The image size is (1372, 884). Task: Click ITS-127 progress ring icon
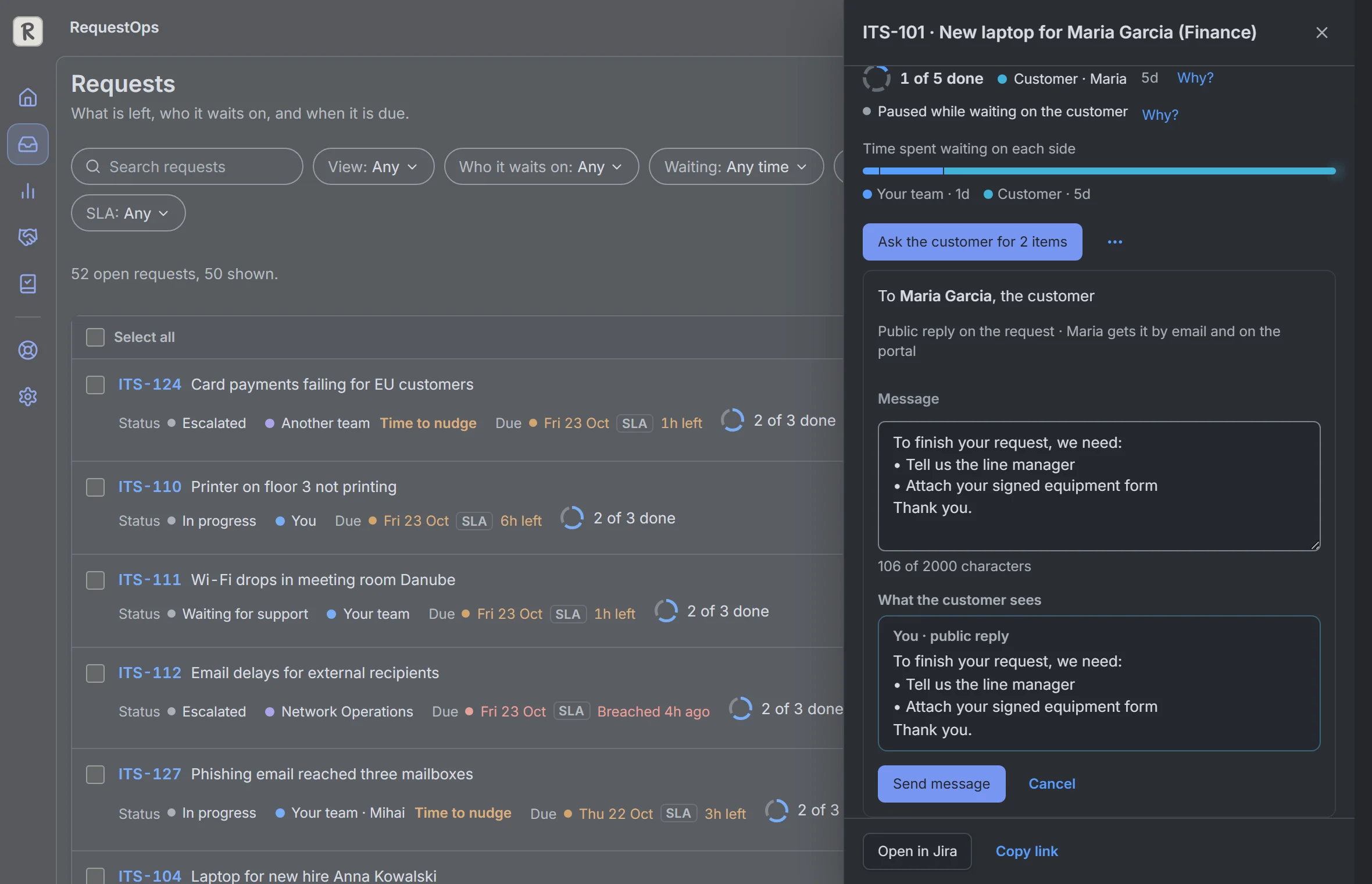(x=777, y=810)
